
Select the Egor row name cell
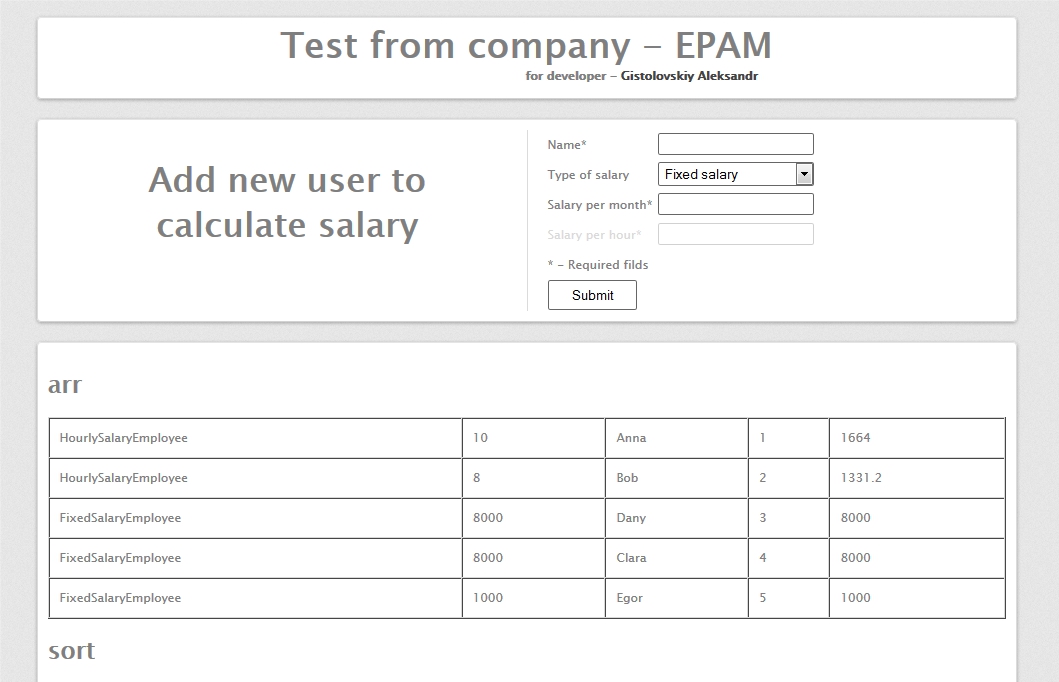(629, 598)
